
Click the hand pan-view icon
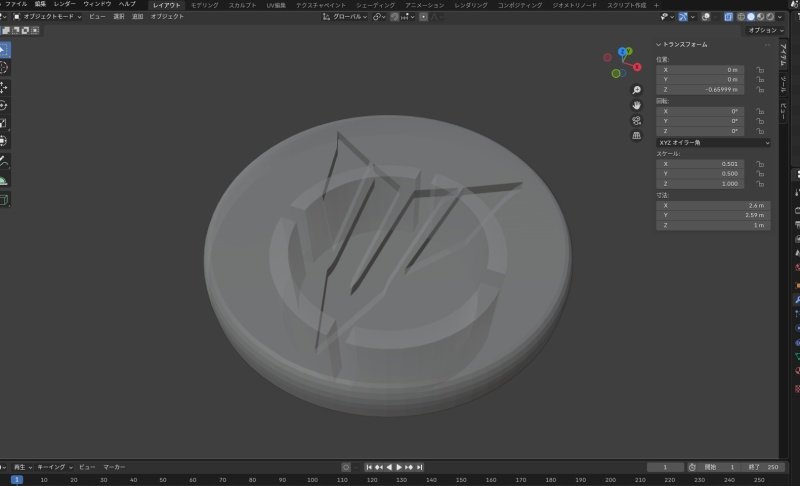636,105
